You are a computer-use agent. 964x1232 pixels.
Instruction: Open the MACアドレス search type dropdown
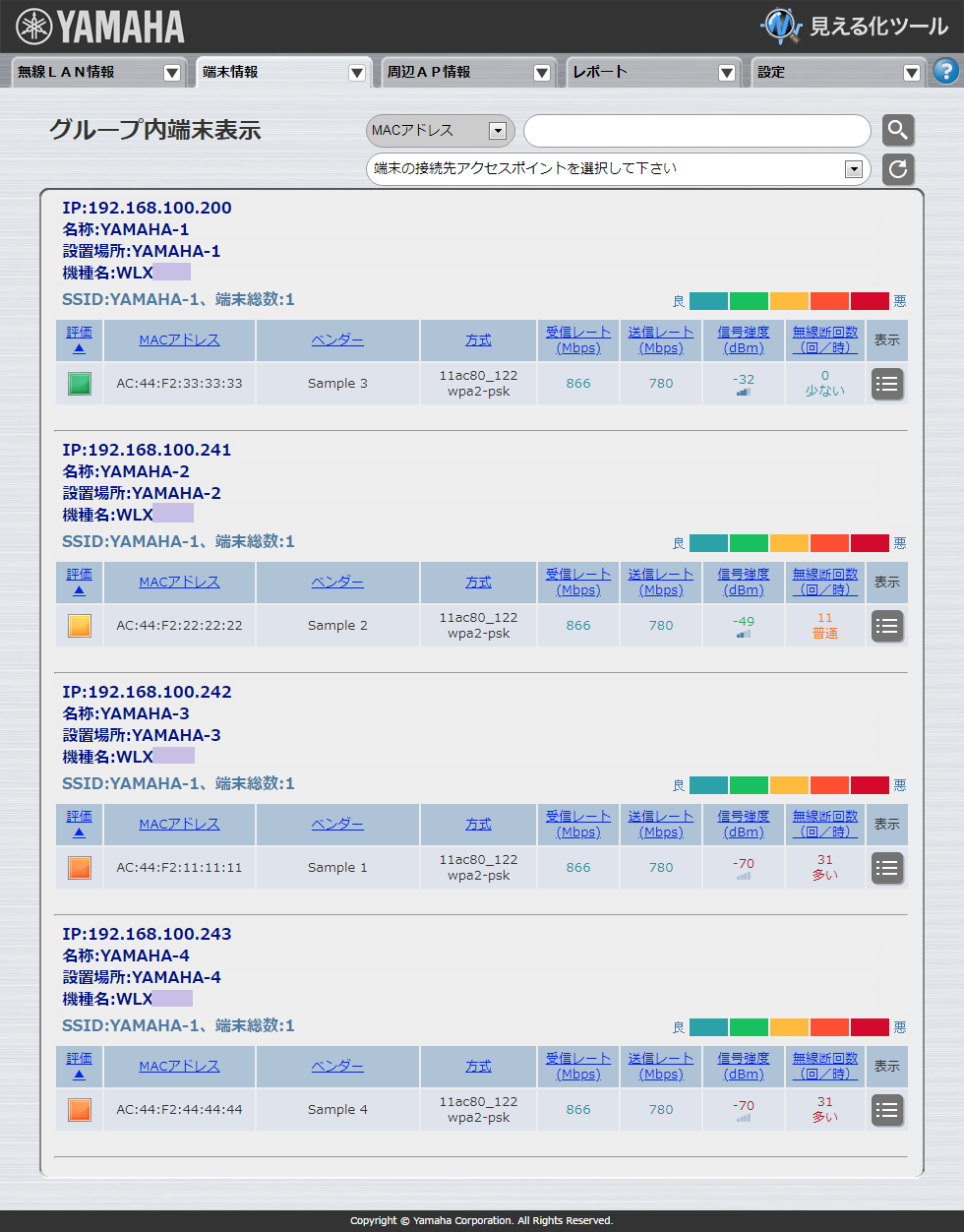(x=499, y=130)
